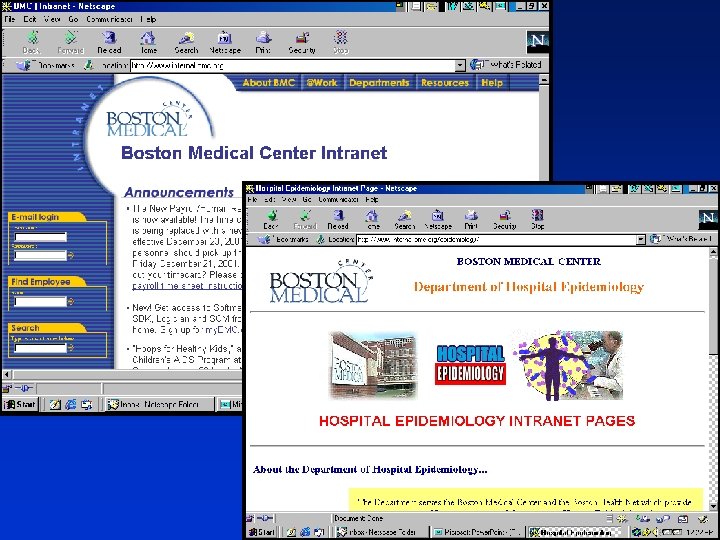
Task: Open Help menu in BMC Intranet menu bar
Action: pyautogui.click(x=148, y=19)
